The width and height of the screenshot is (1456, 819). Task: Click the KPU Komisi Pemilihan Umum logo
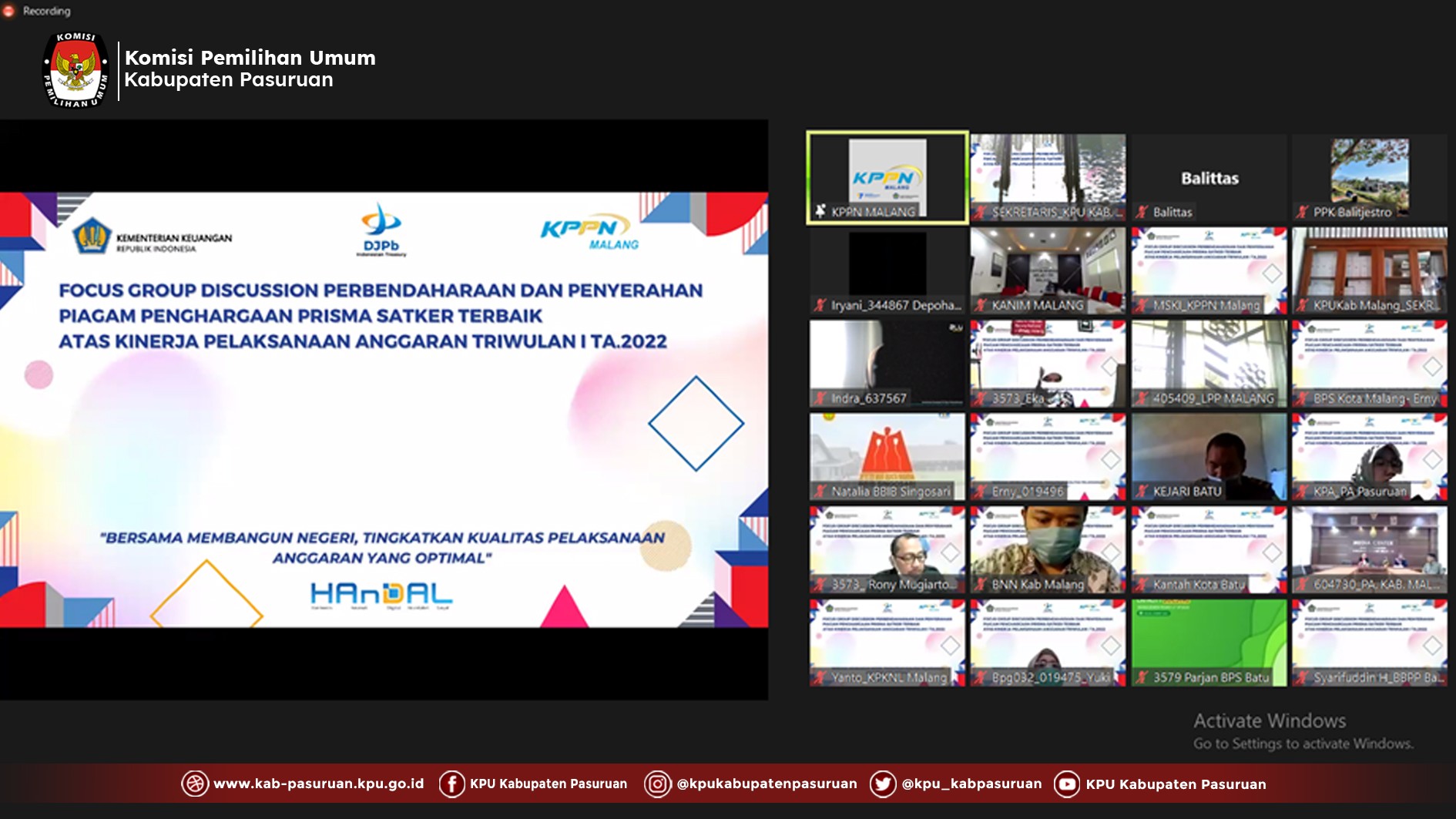(x=75, y=70)
